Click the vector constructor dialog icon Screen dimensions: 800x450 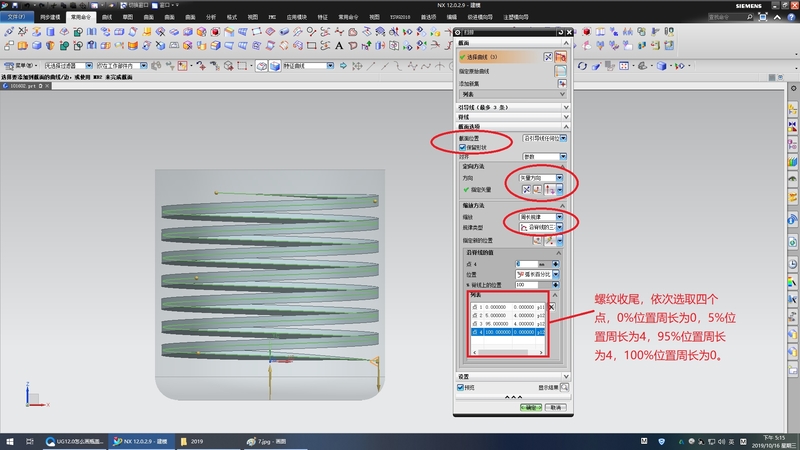(535, 187)
